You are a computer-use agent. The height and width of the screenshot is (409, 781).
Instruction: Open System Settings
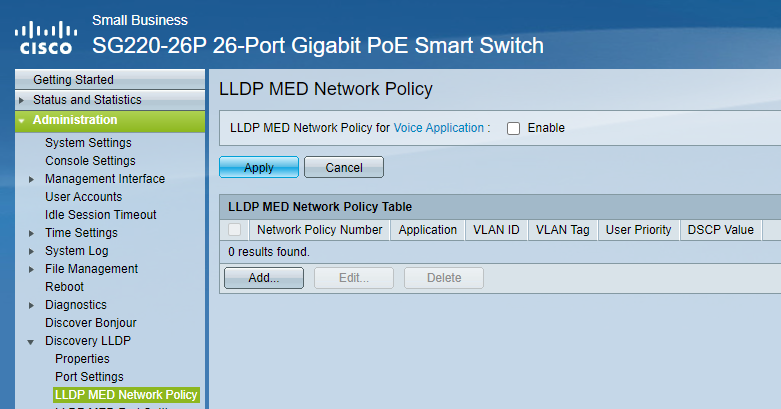pyautogui.click(x=88, y=142)
